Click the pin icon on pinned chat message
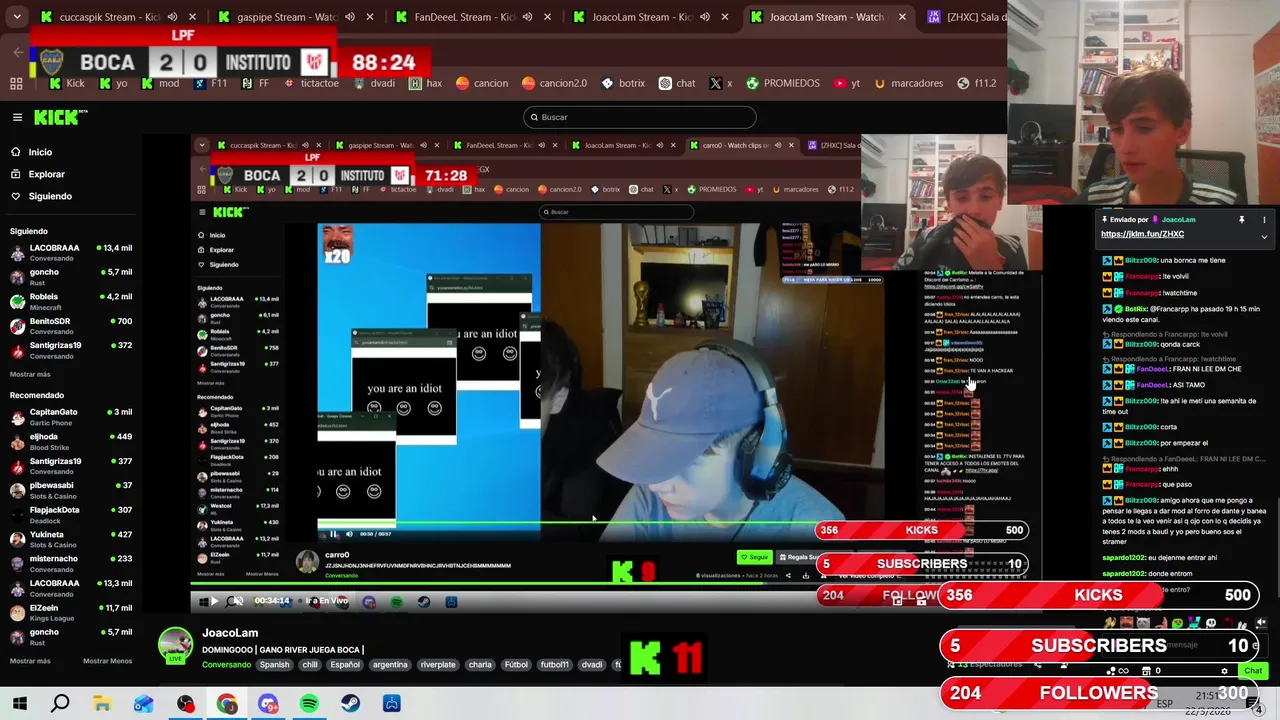 tap(1241, 219)
